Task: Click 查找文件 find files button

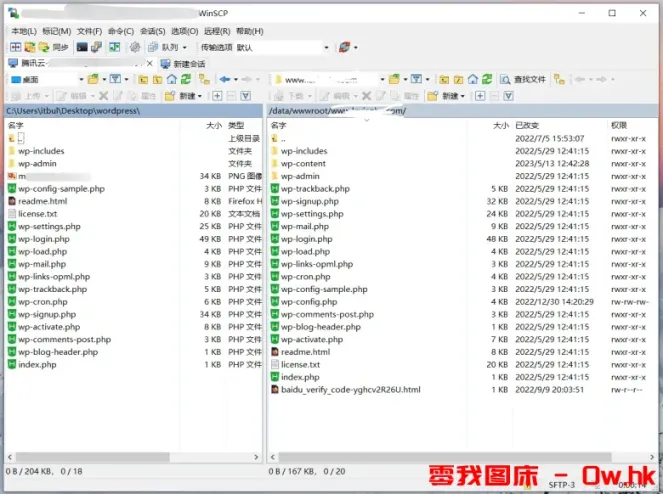Action: 523,79
